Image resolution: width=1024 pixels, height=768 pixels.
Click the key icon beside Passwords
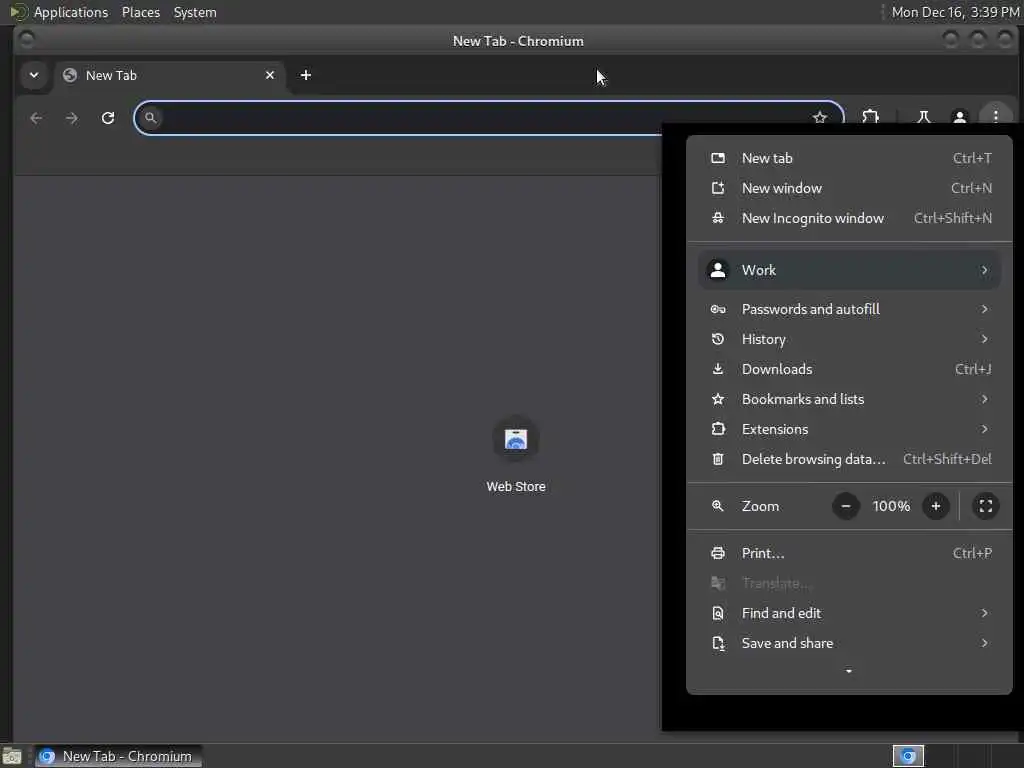click(718, 309)
